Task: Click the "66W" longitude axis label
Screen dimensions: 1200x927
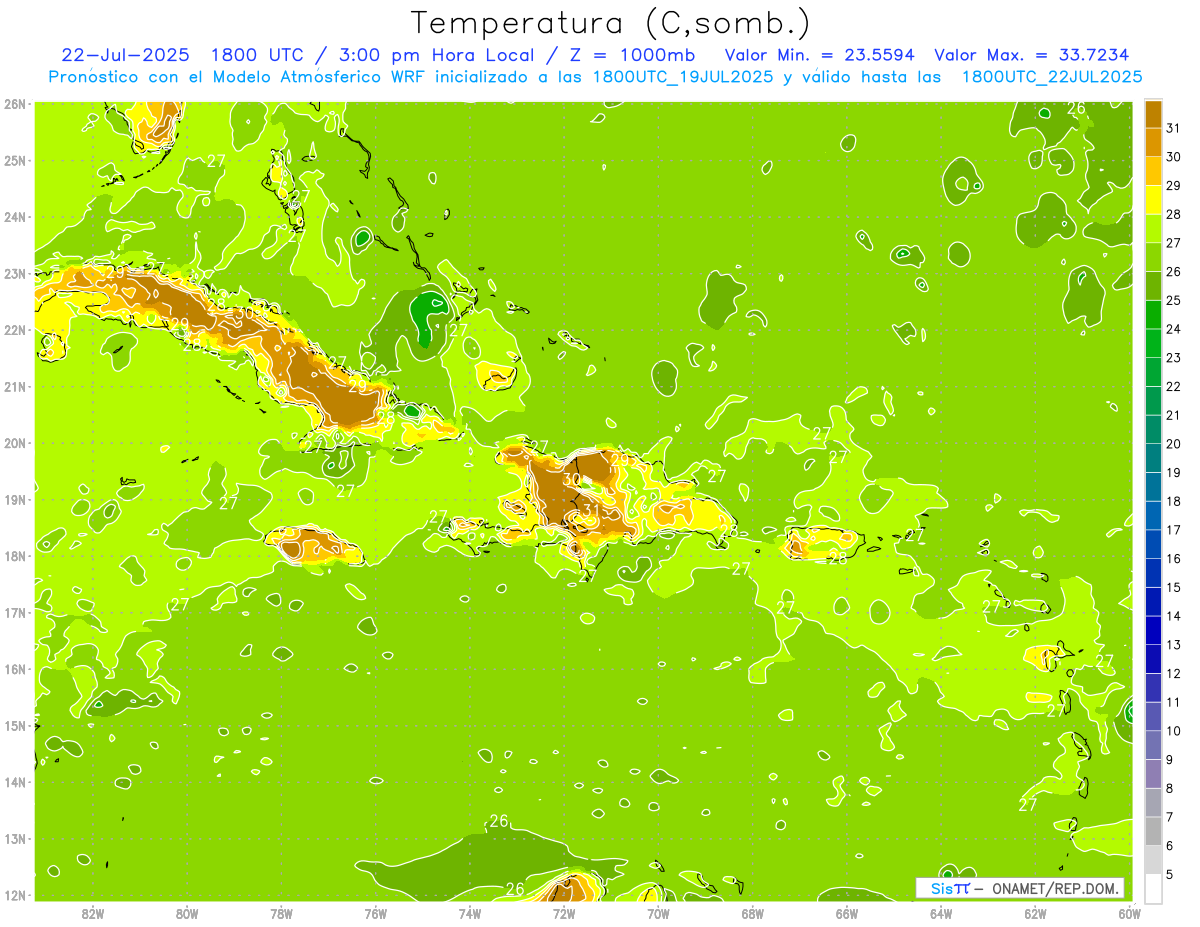Action: [x=847, y=912]
